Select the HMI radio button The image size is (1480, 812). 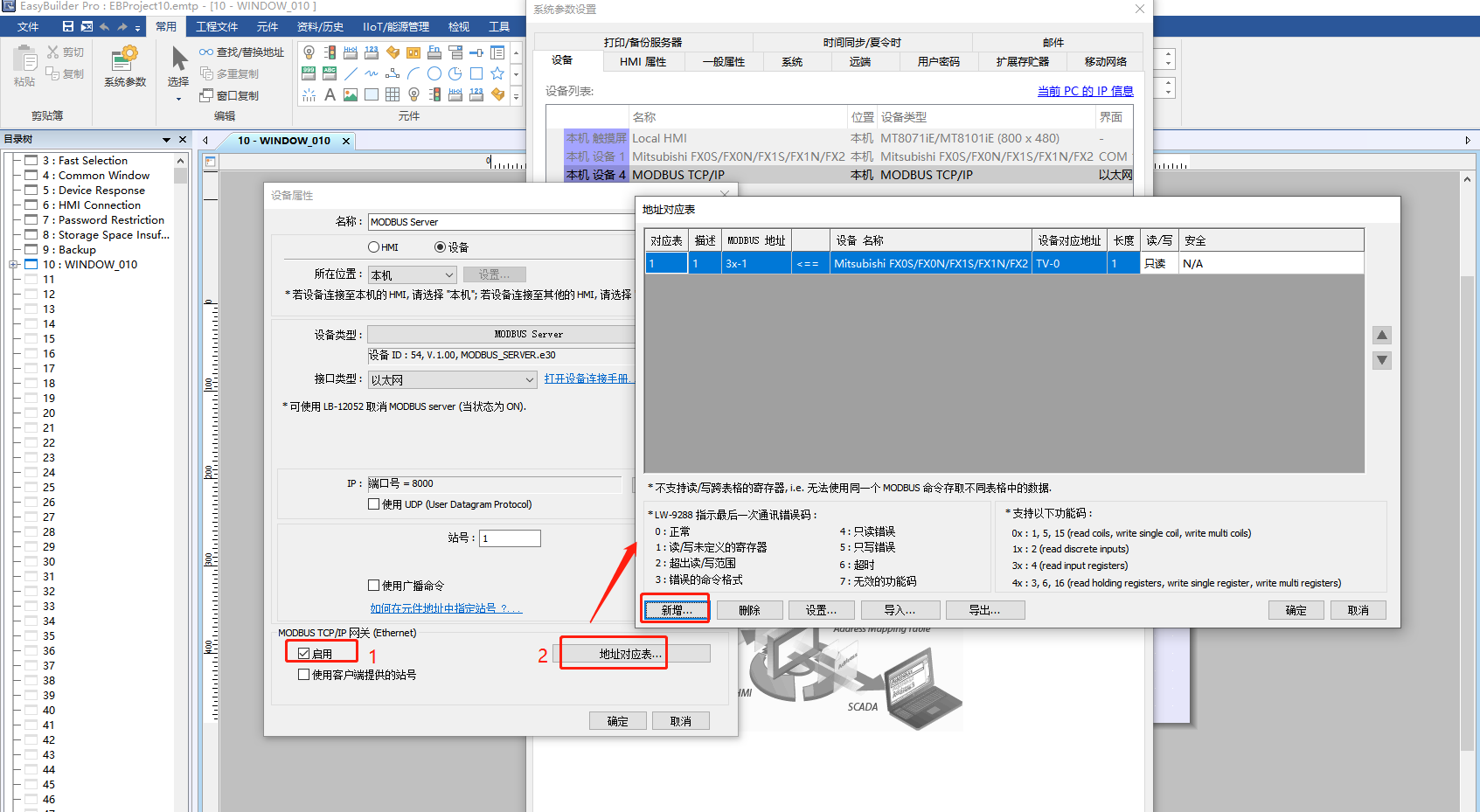374,247
